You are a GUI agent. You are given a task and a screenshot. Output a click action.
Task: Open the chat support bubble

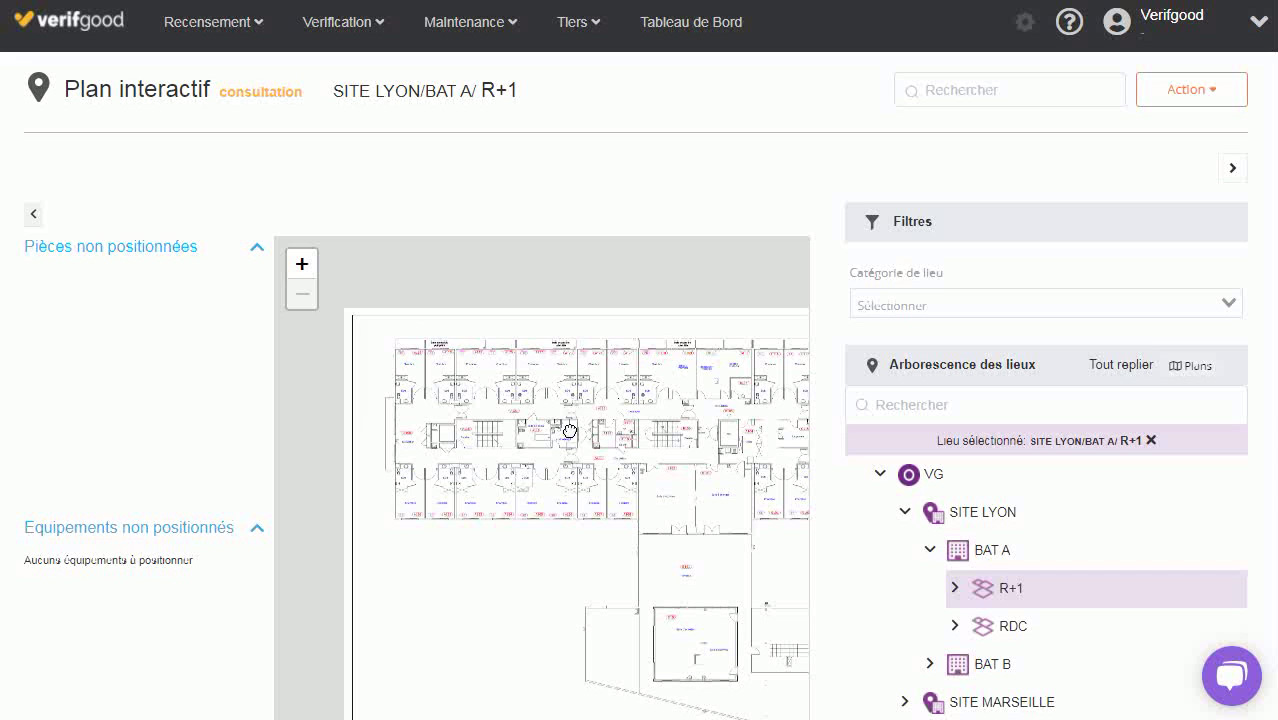[x=1231, y=675]
